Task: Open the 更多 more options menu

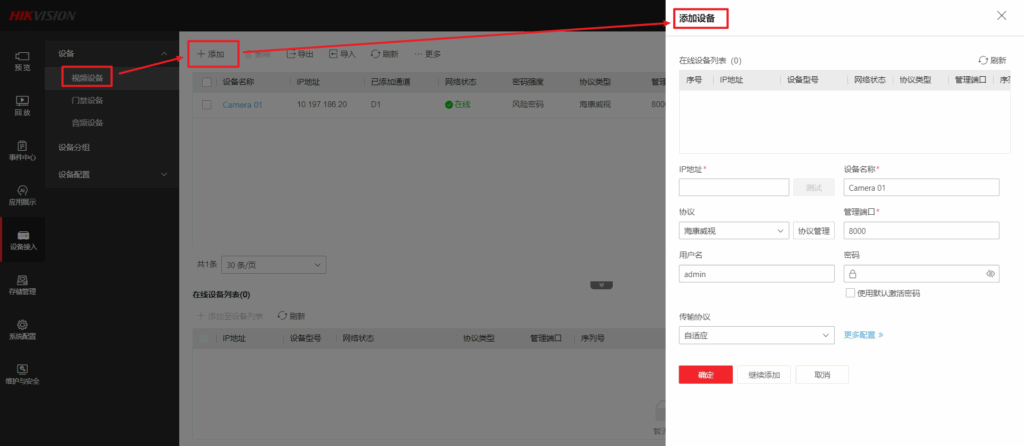Action: coord(427,54)
